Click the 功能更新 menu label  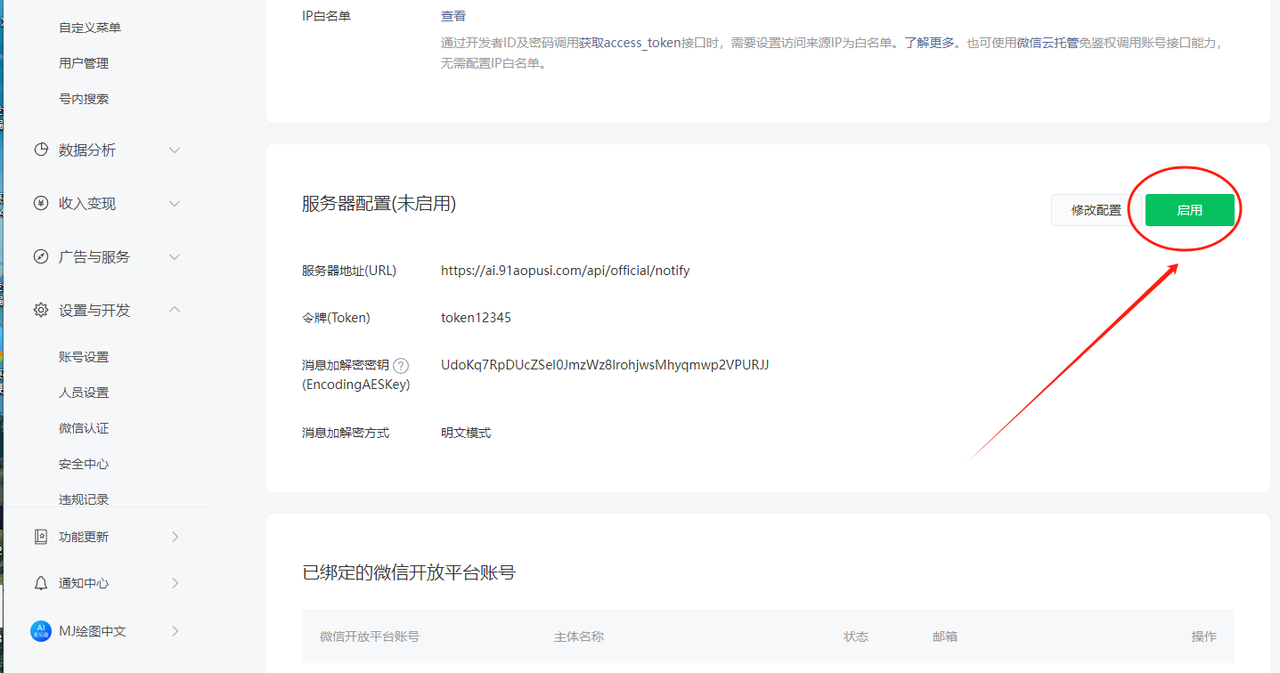(84, 537)
